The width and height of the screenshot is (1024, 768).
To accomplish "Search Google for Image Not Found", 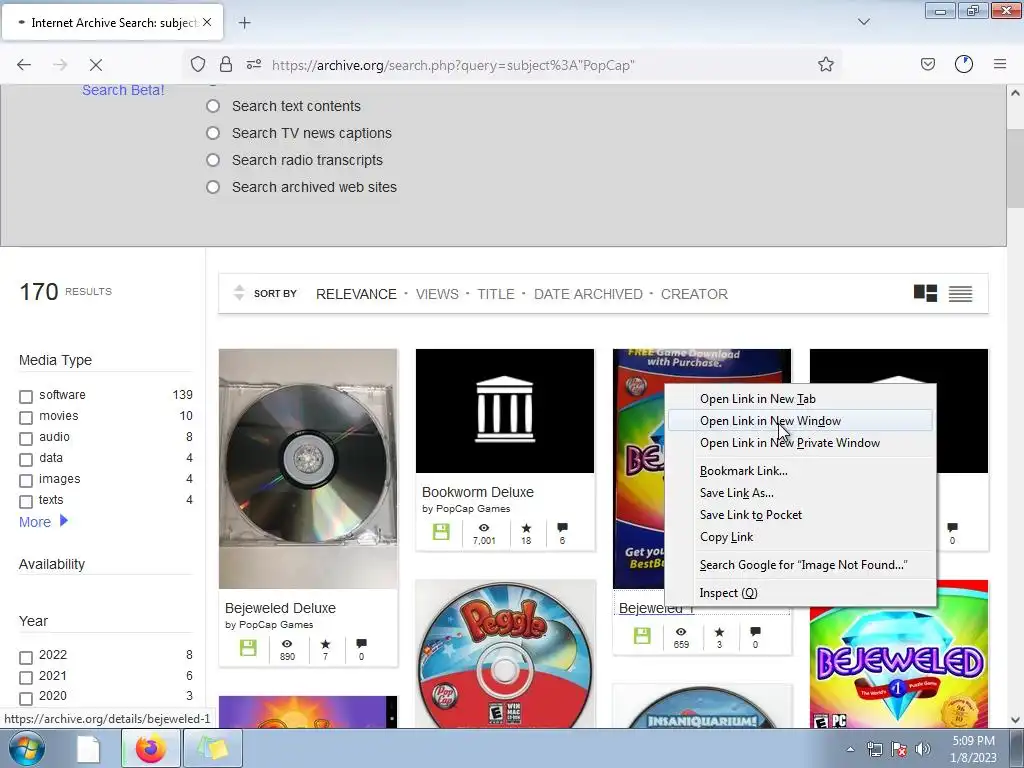I will click(800, 565).
